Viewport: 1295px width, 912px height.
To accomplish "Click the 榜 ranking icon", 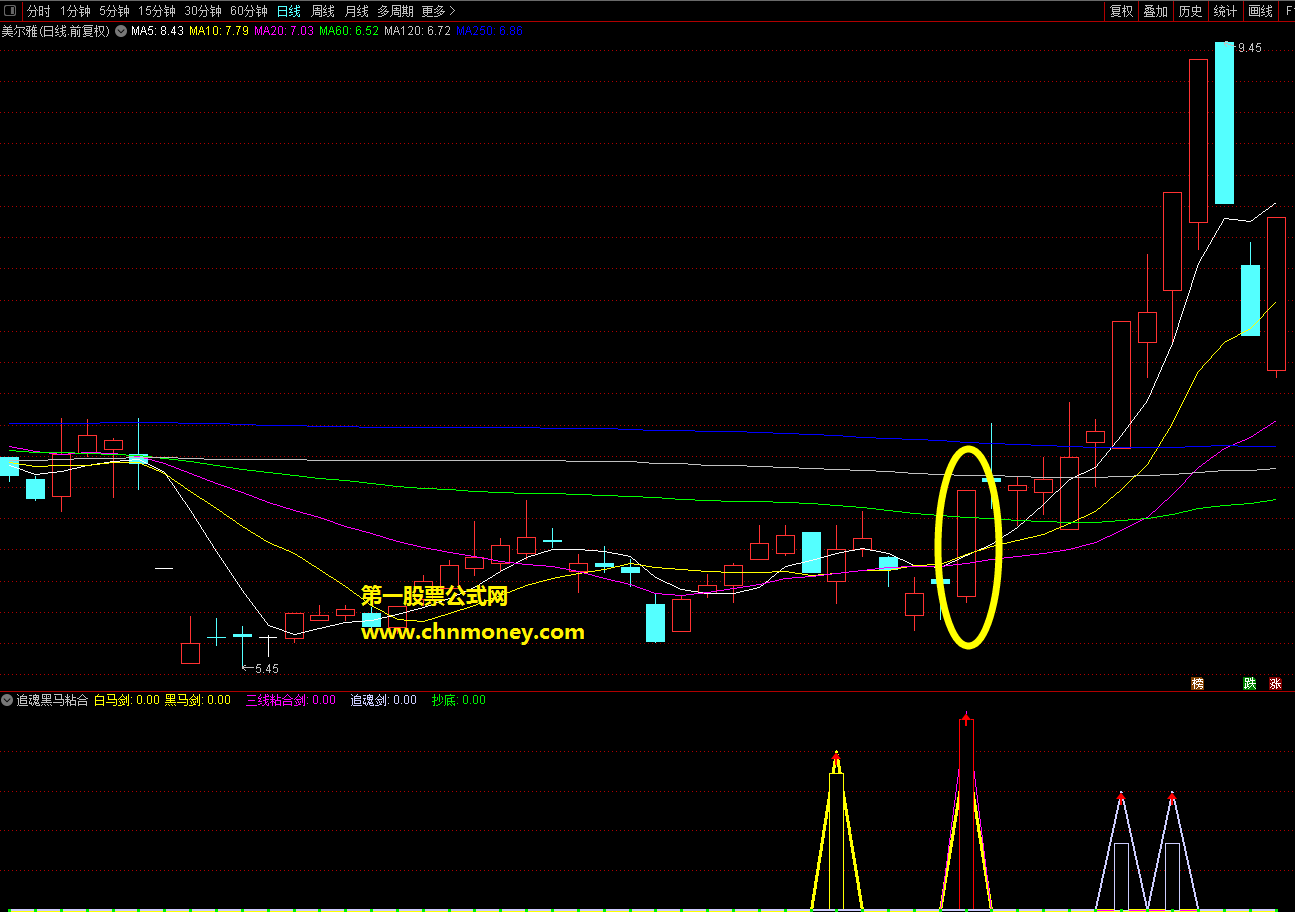I will (x=1197, y=684).
